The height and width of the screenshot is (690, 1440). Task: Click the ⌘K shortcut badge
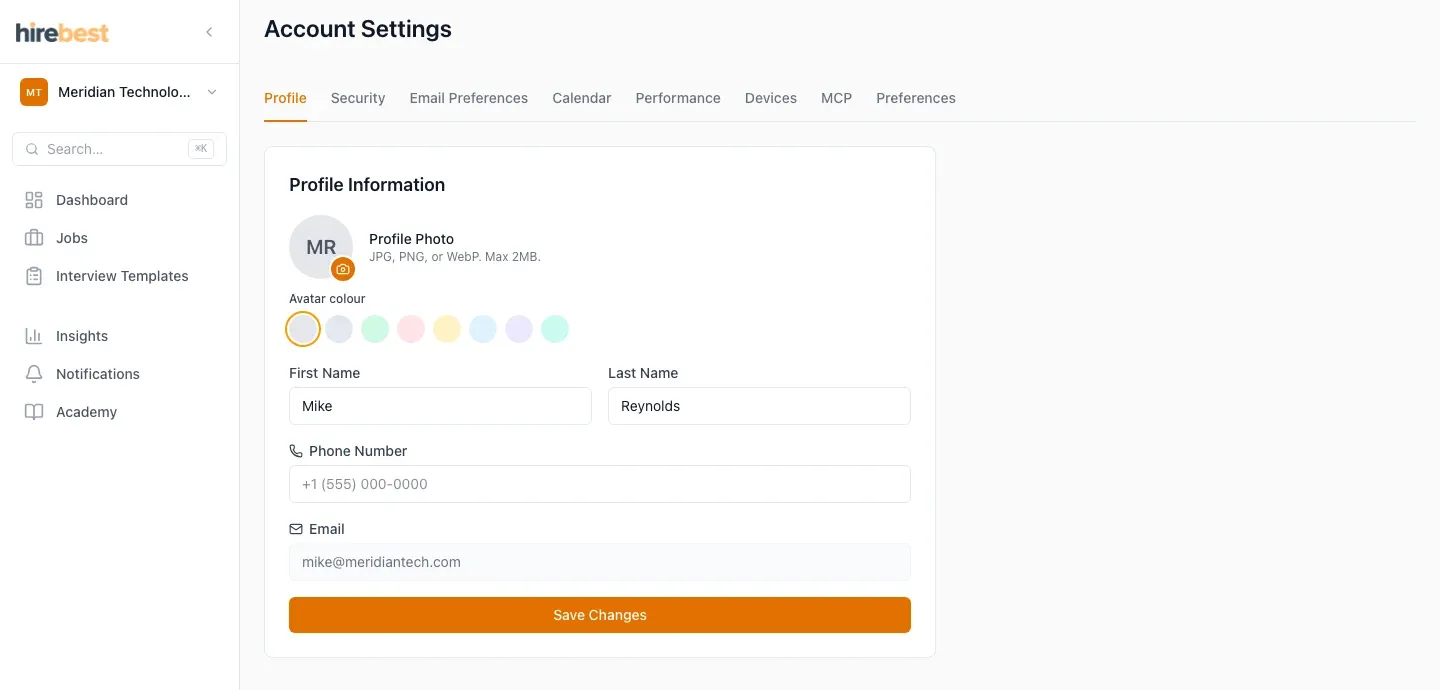(x=201, y=149)
